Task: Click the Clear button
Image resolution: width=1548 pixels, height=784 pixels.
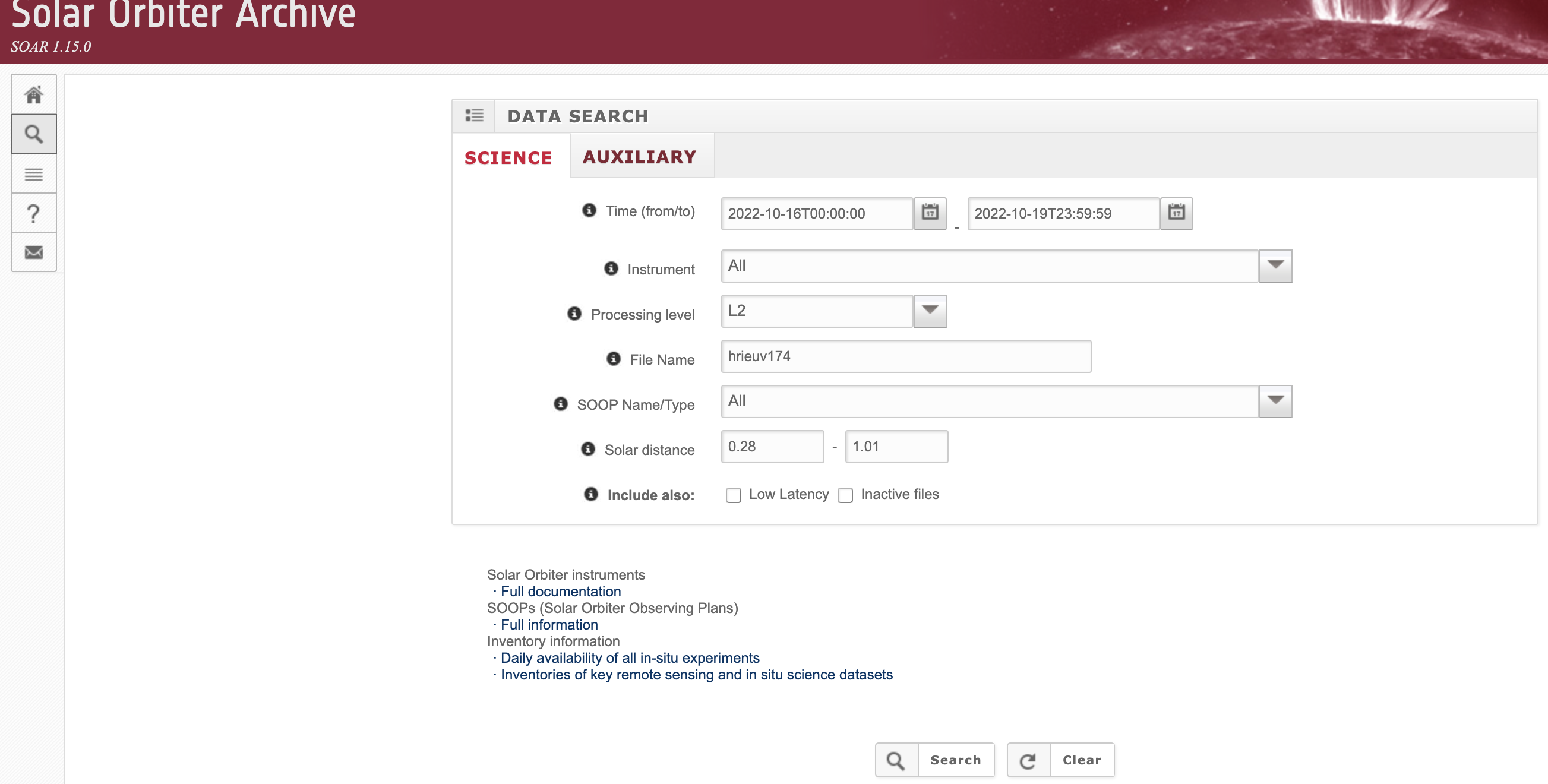Action: [x=1061, y=761]
